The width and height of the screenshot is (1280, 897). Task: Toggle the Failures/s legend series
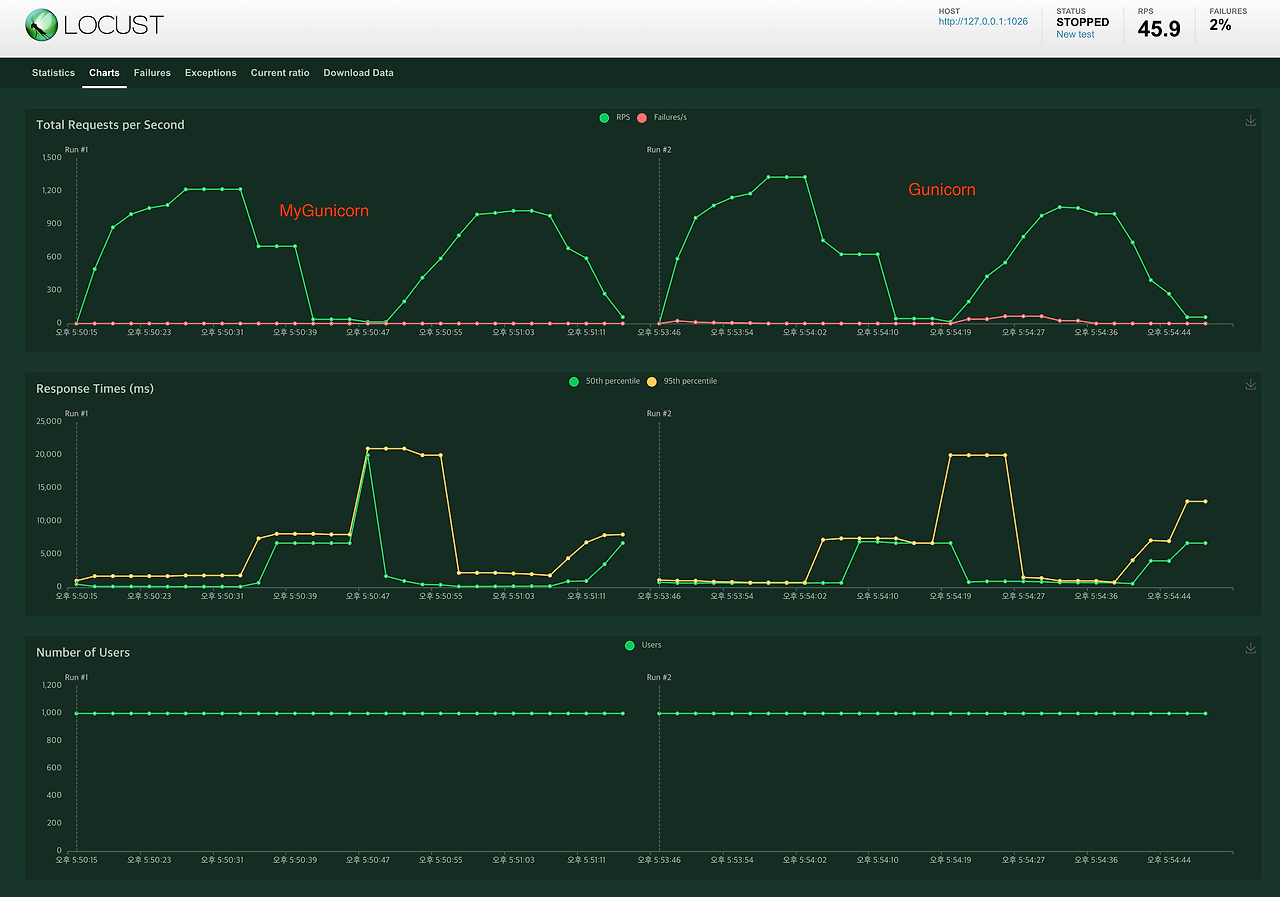(x=662, y=117)
